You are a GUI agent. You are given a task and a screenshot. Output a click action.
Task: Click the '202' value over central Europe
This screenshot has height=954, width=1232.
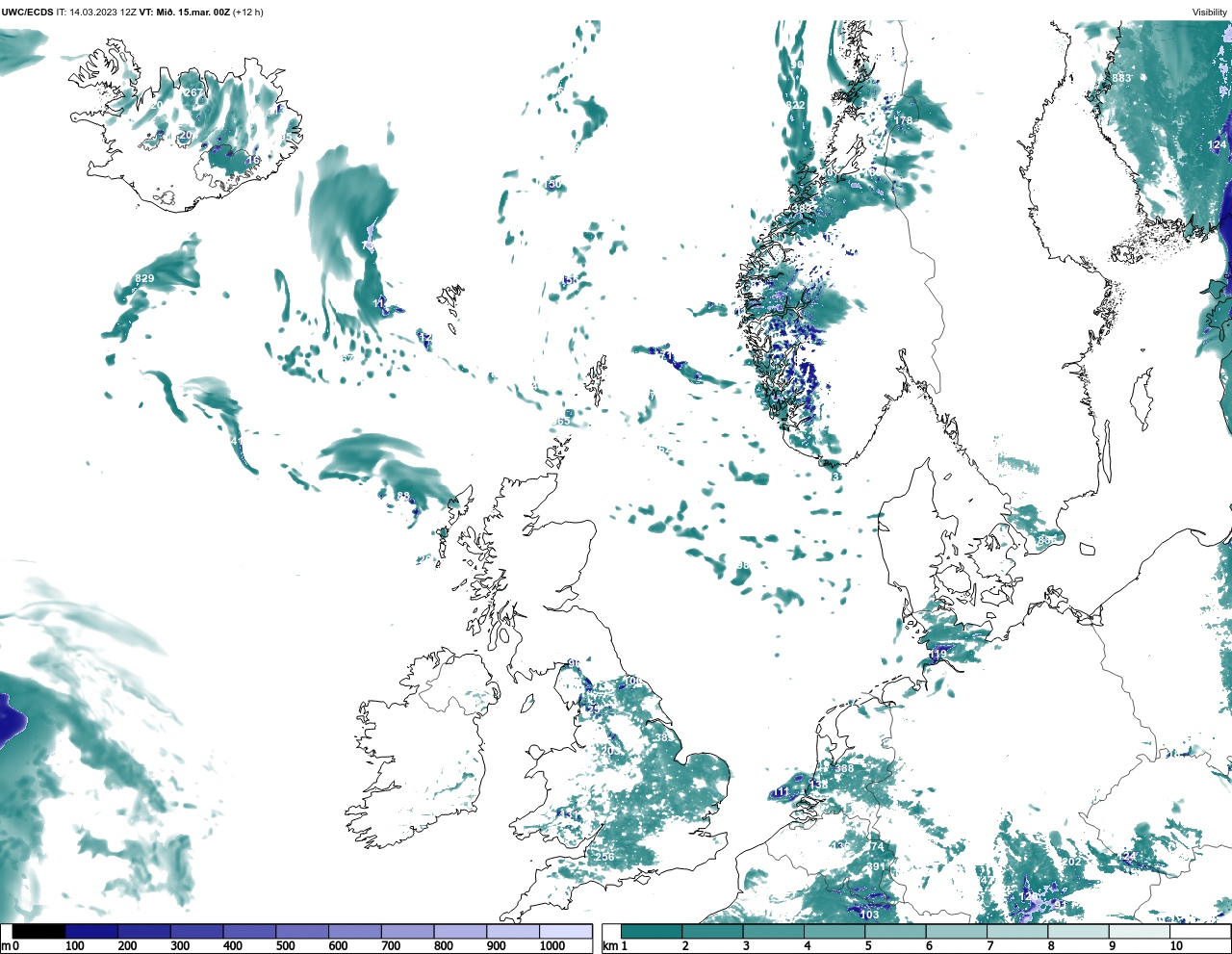coord(1071,862)
